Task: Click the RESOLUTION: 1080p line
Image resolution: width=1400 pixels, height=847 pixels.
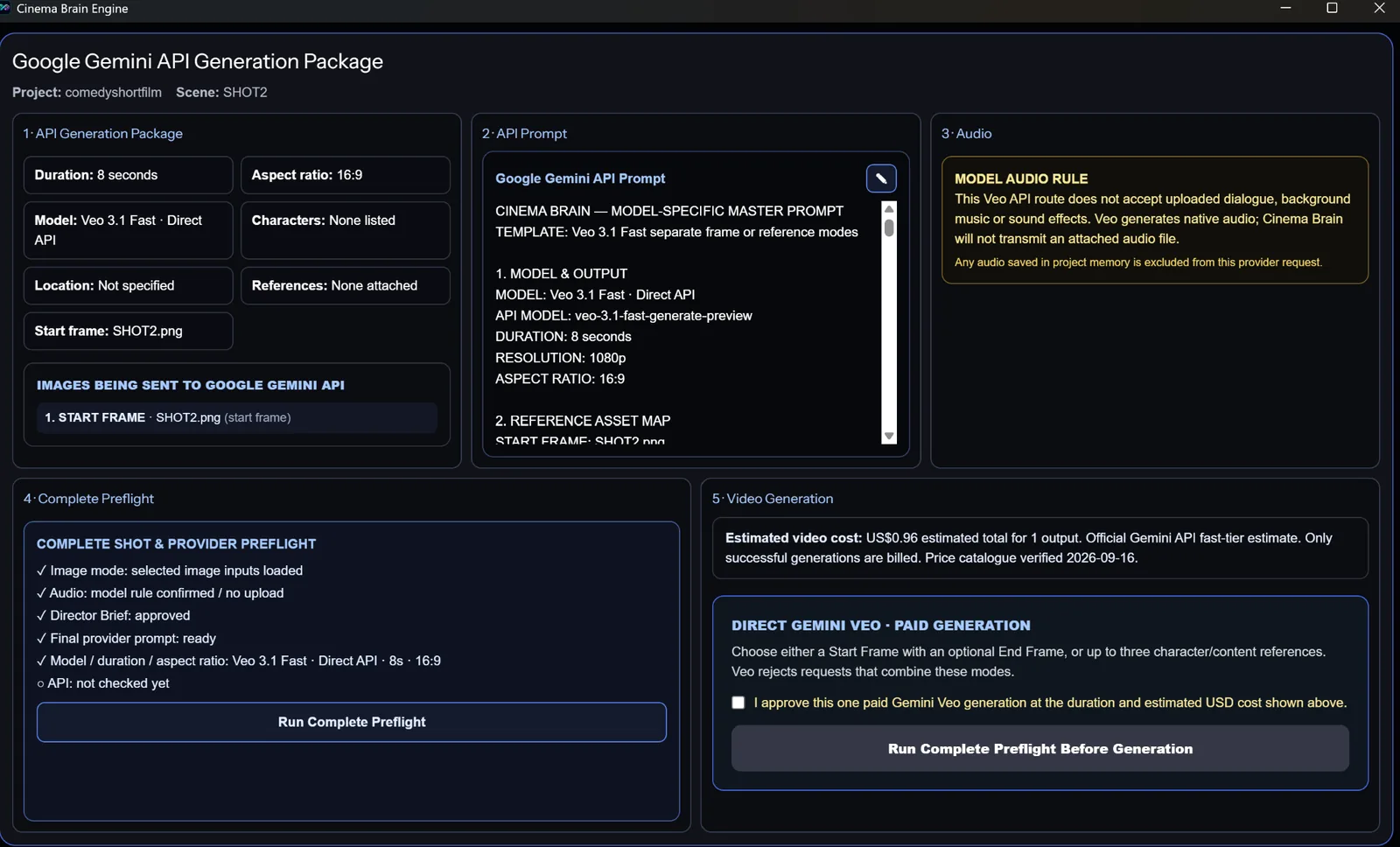Action: [561, 358]
